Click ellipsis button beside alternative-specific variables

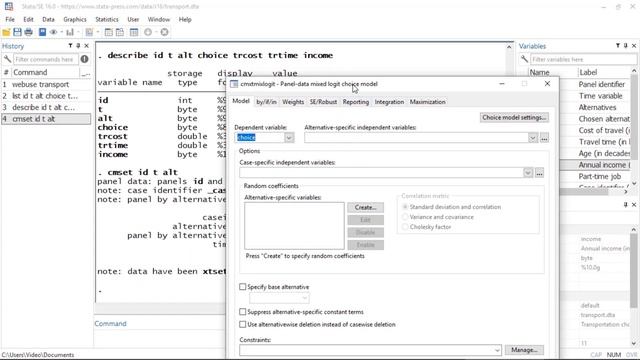544,138
